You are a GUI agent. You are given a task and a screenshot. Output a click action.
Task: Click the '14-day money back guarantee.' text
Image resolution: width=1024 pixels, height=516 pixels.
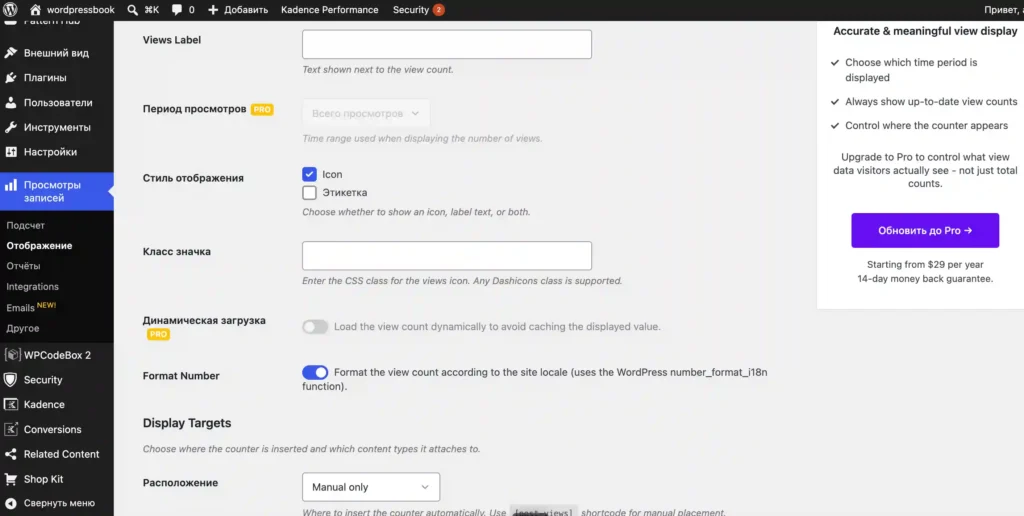click(925, 278)
